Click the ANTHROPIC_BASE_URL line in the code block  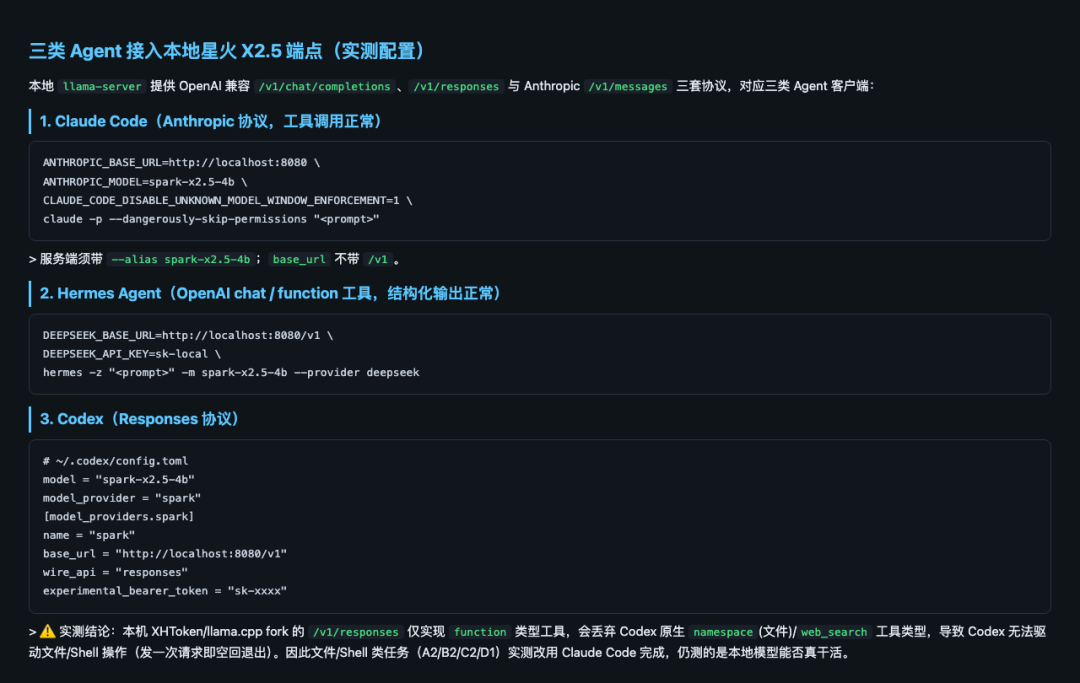click(x=181, y=162)
